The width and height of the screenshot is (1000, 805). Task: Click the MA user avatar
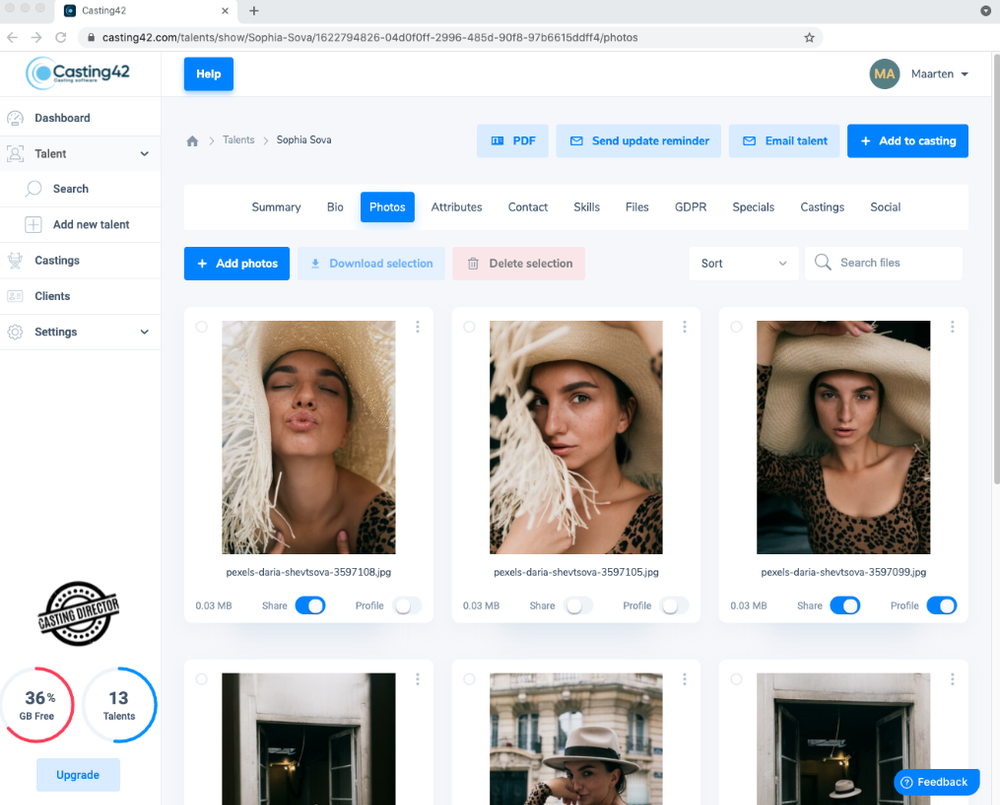tap(884, 74)
